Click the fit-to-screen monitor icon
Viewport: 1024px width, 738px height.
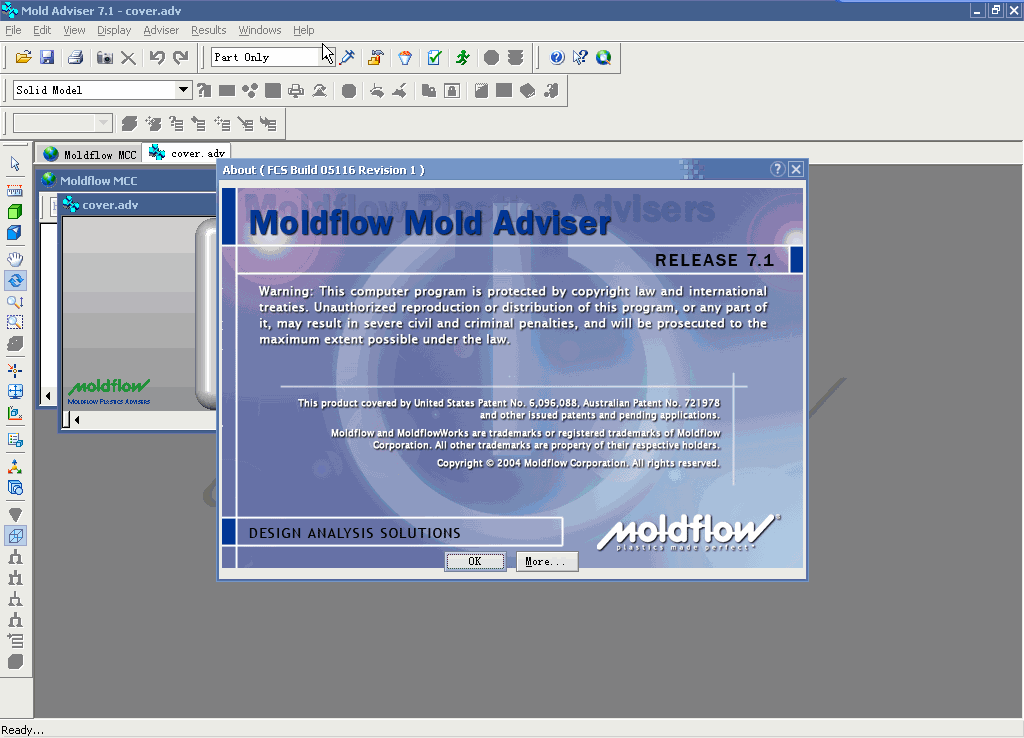15,391
